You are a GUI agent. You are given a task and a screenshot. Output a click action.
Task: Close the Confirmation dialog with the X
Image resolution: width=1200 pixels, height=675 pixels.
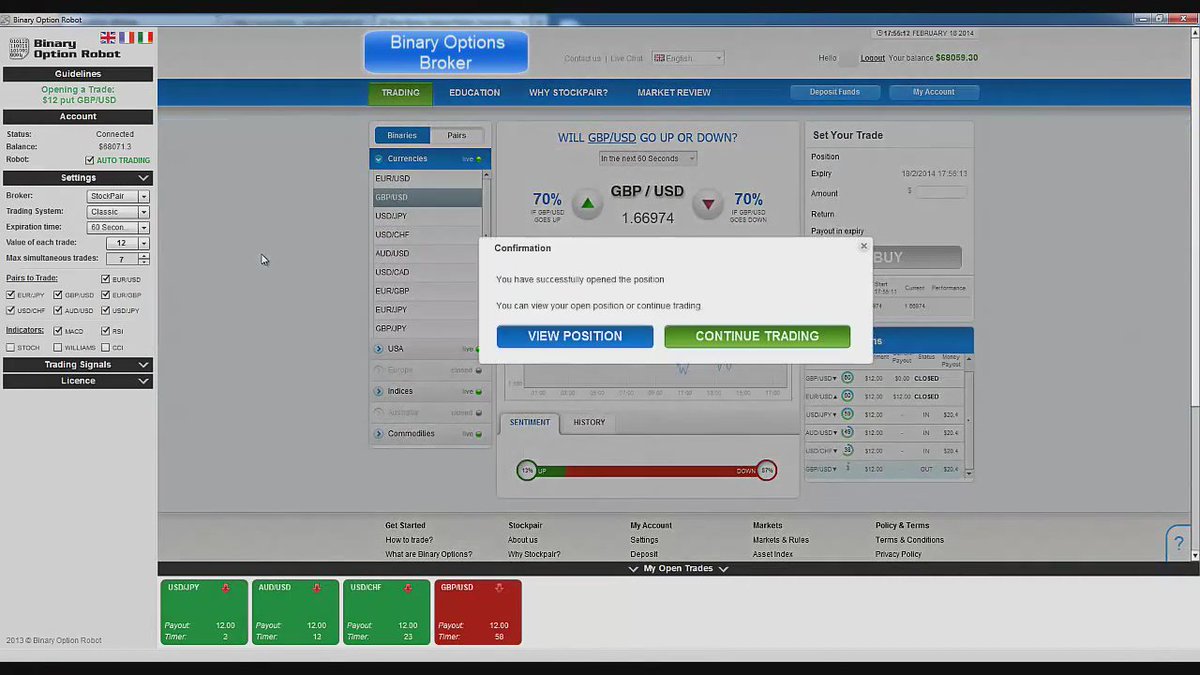pos(864,246)
